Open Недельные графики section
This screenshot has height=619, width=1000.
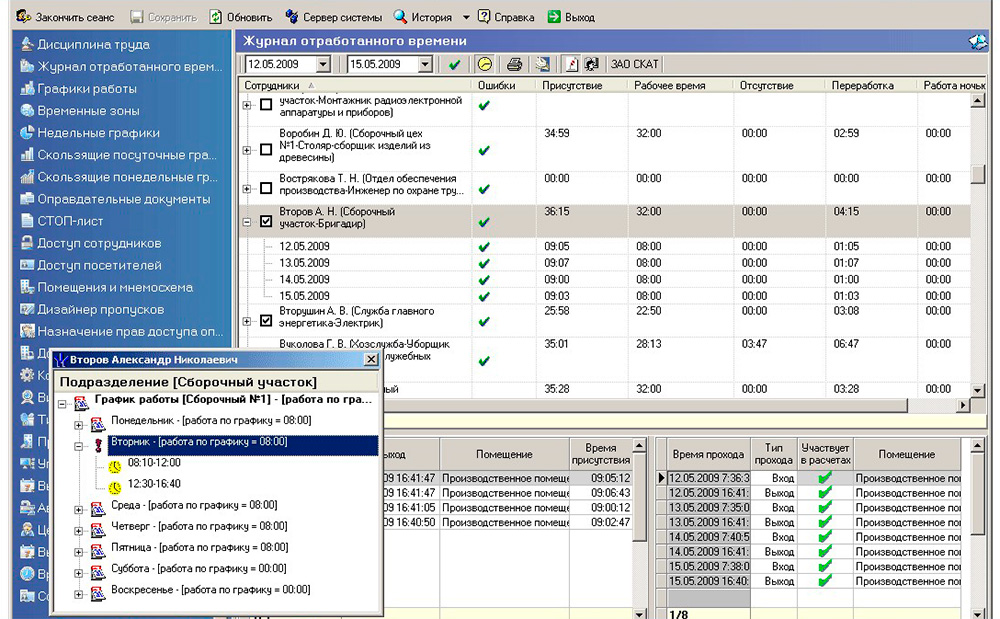click(x=90, y=133)
